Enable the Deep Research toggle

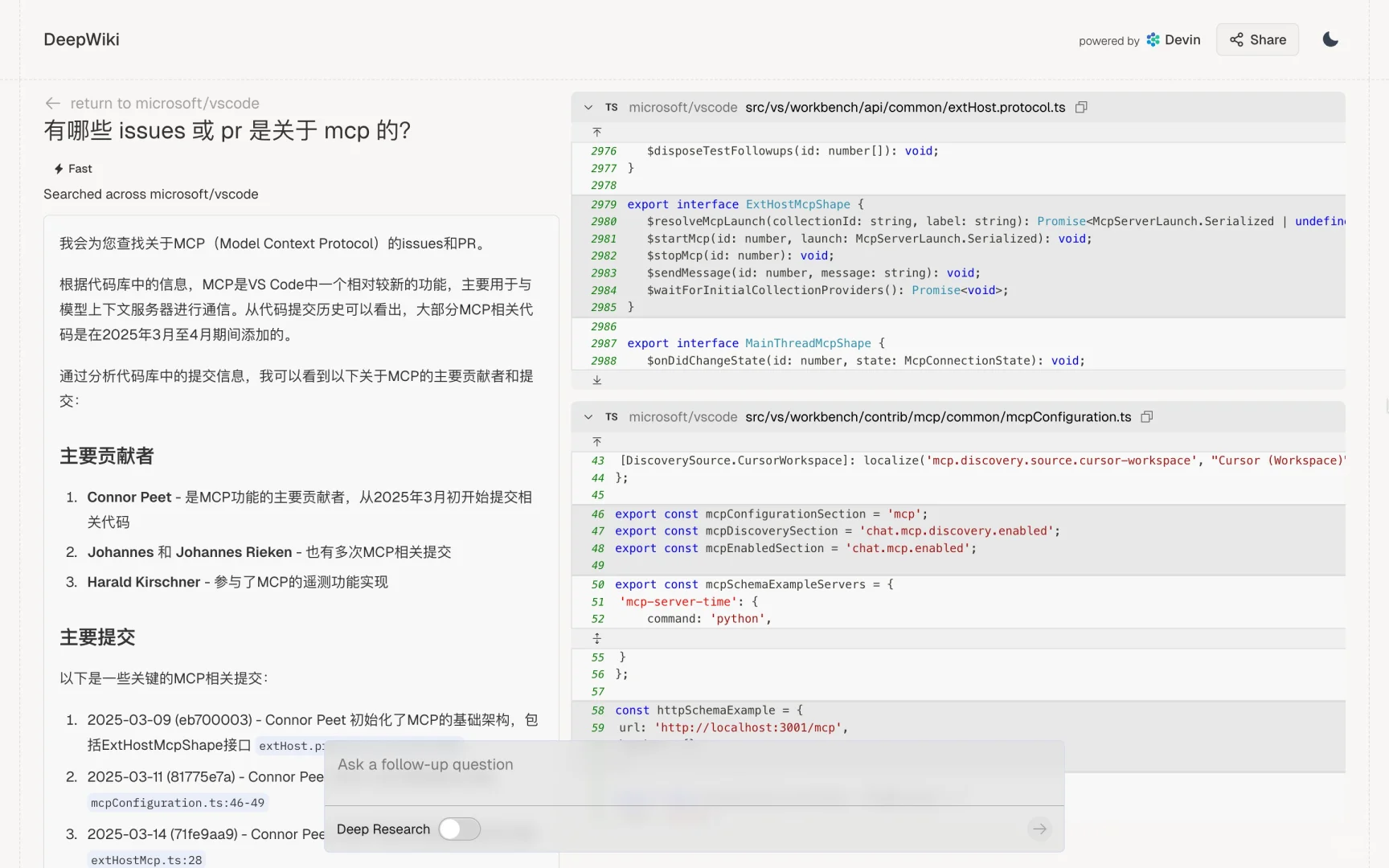(459, 829)
